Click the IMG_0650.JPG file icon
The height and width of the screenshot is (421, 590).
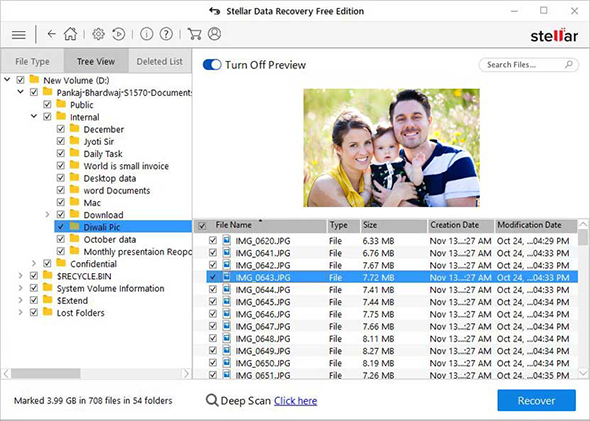227,363
